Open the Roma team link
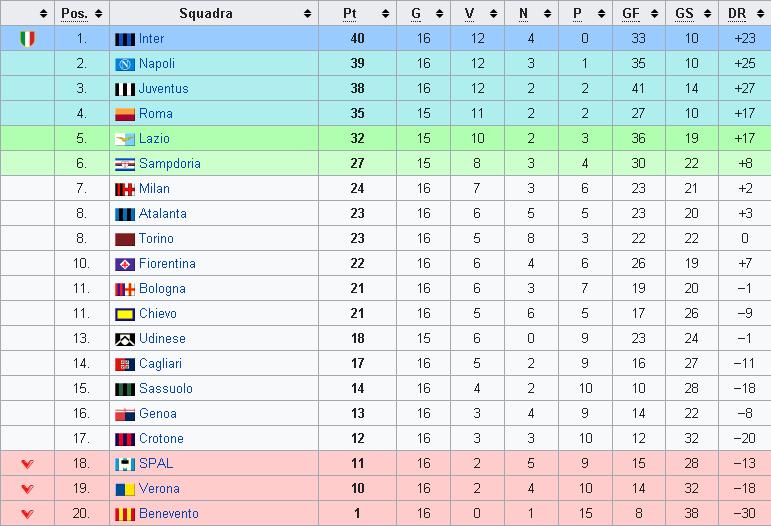Image resolution: width=771 pixels, height=526 pixels. coord(155,114)
